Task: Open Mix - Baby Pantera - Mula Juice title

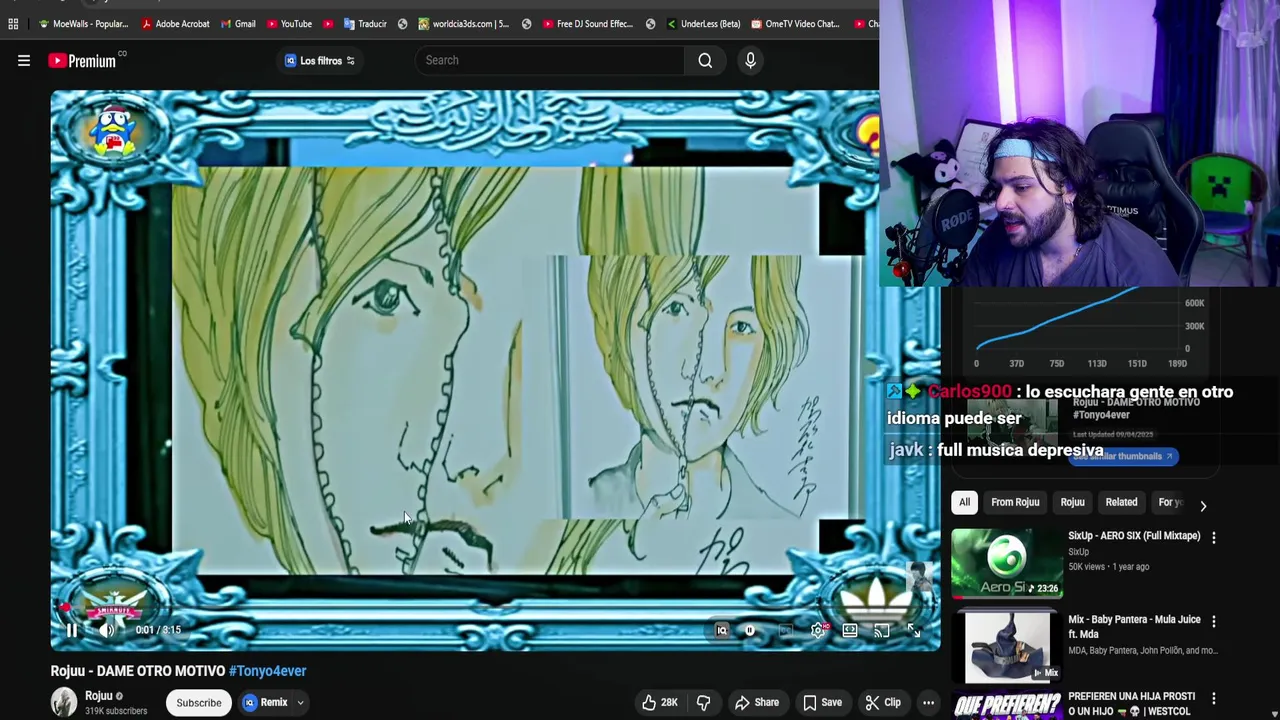Action: (1134, 627)
